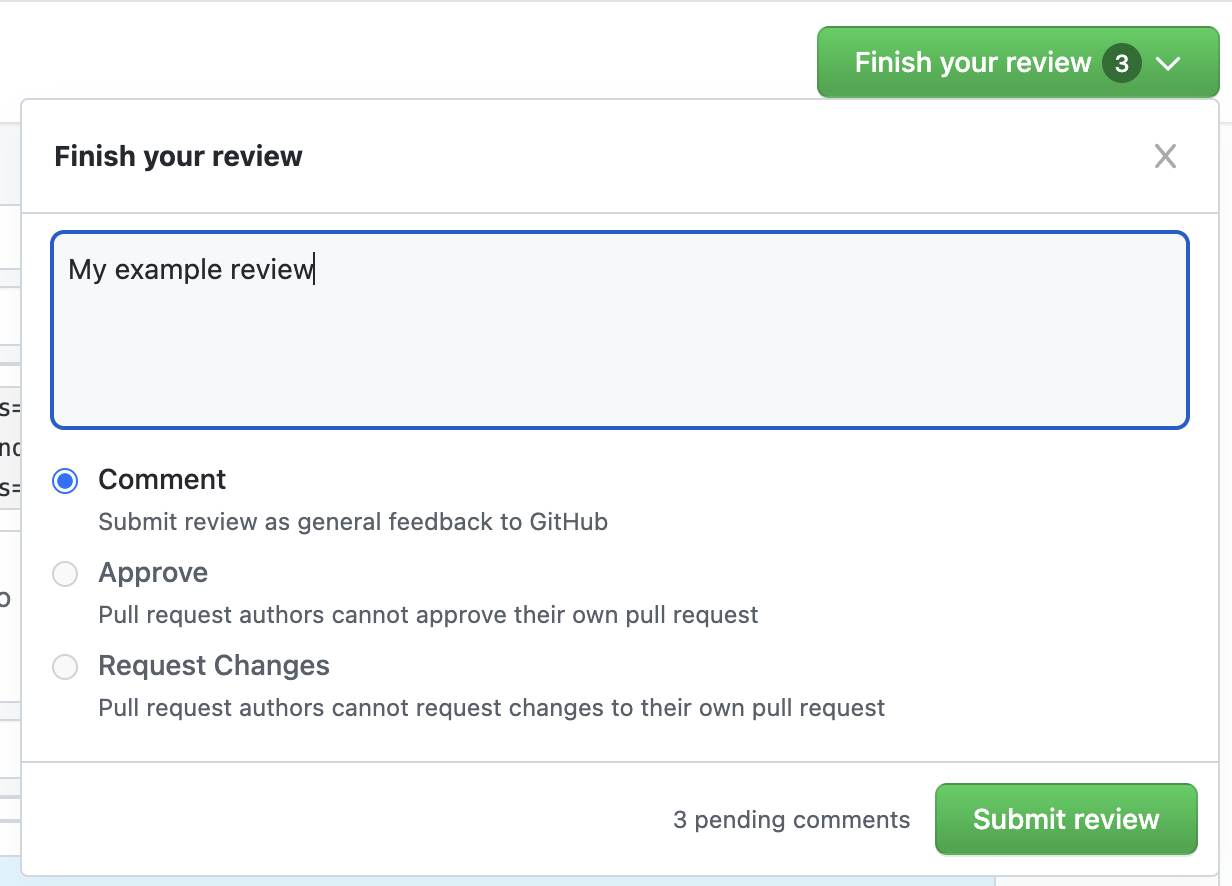This screenshot has width=1232, height=886.
Task: Click the Comment option label
Action: (x=162, y=480)
